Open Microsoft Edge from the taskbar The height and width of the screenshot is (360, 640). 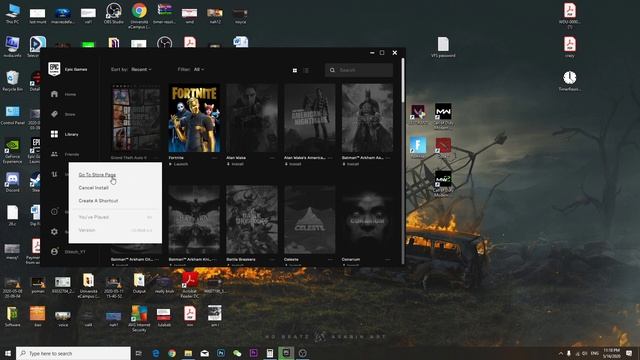point(156,353)
